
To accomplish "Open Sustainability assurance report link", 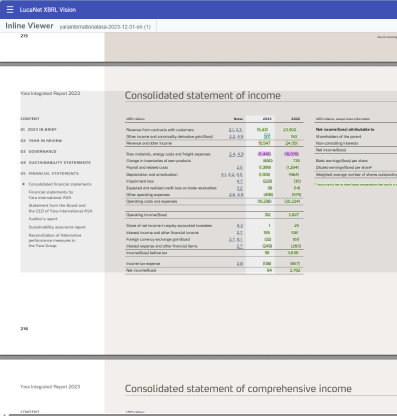I will click(x=57, y=227).
